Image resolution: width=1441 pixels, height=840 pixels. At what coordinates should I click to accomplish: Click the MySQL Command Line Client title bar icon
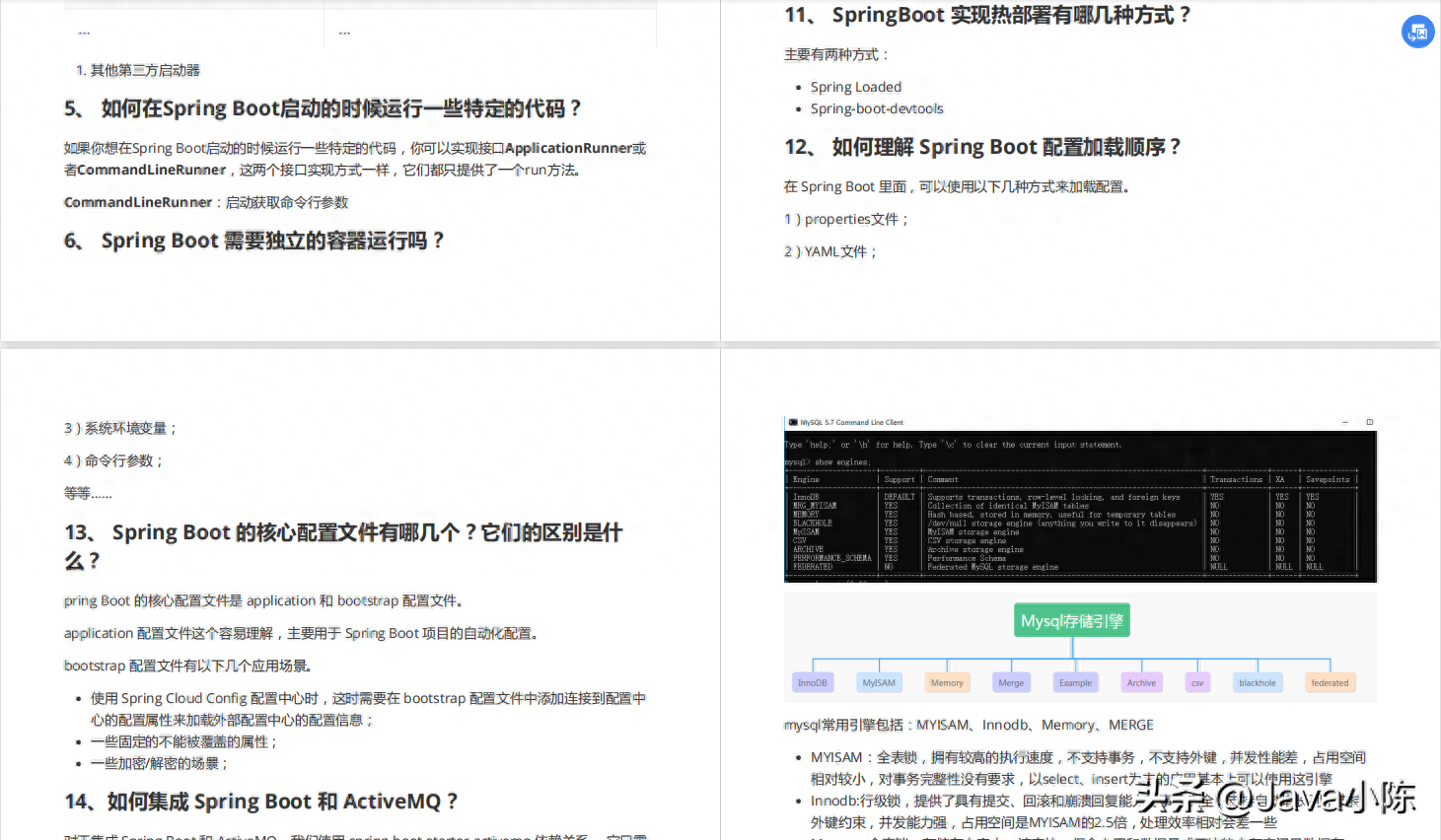[x=794, y=422]
